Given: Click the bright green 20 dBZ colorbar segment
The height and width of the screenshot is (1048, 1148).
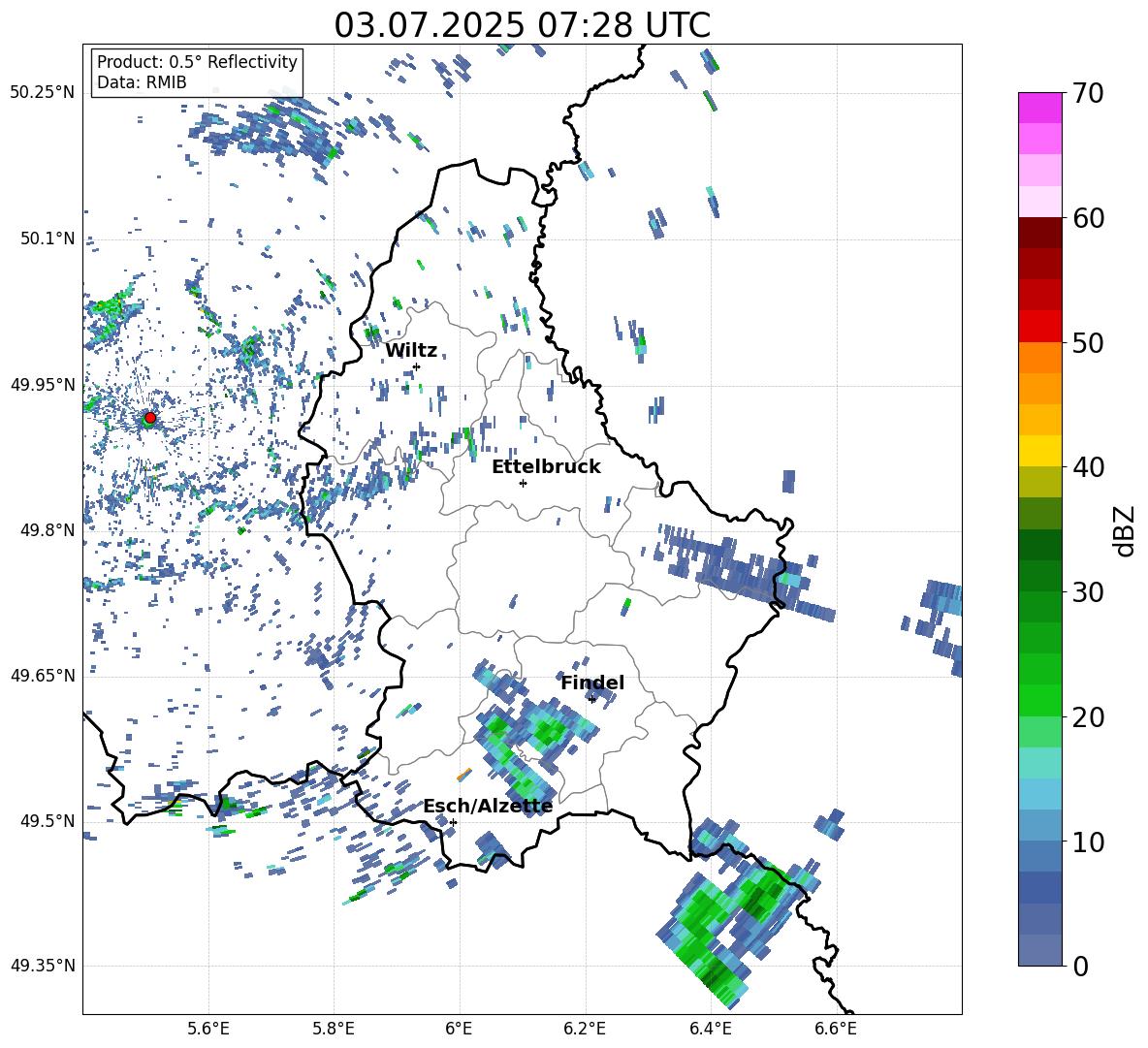Looking at the screenshot, I should pos(1039,700).
